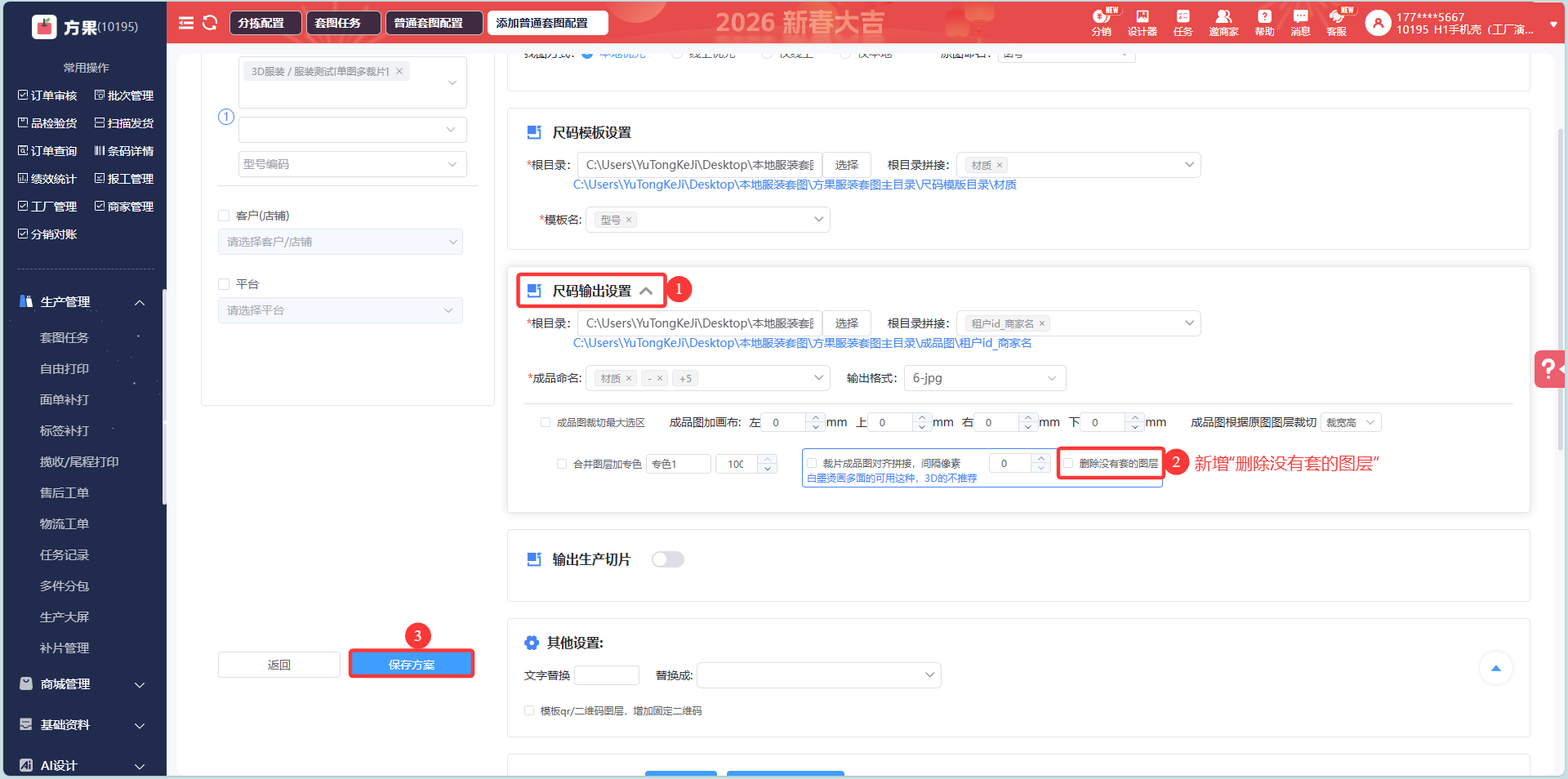Collapse the 生产管理 sidebar section
This screenshot has width=1568, height=779.
pos(140,302)
